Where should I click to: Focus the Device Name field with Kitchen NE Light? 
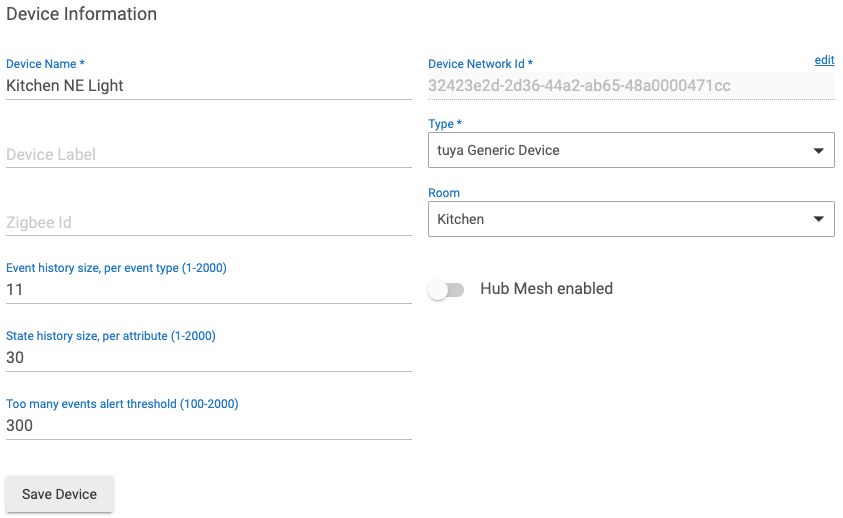pyautogui.click(x=208, y=86)
